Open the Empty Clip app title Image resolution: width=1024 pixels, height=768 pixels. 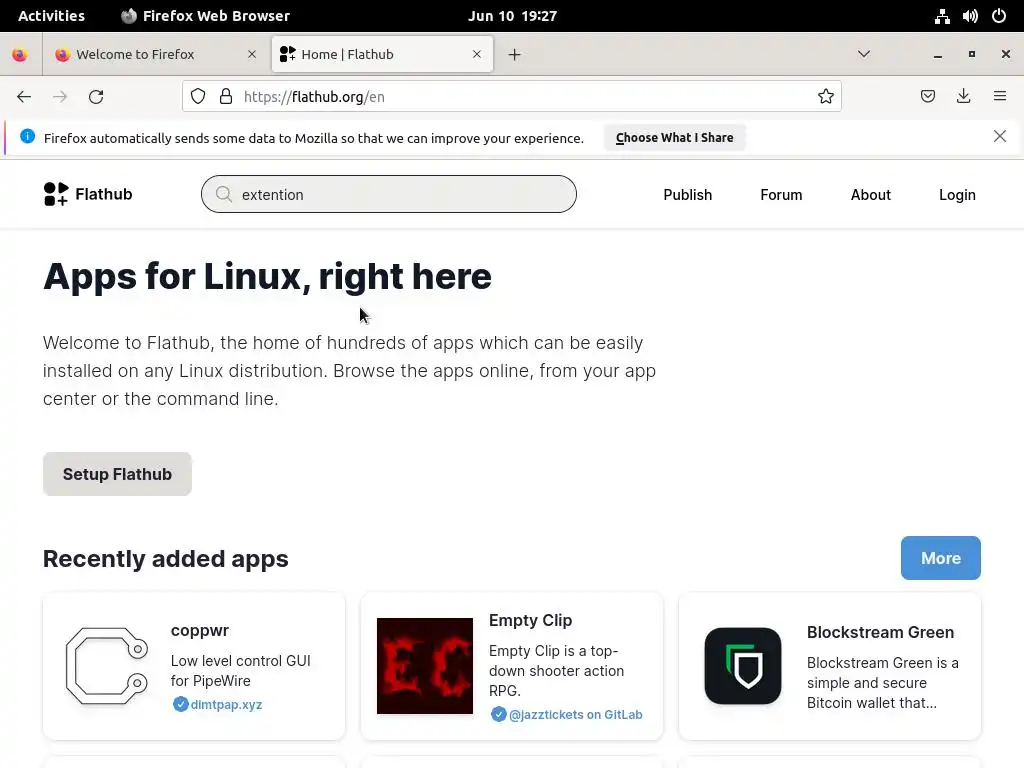(530, 620)
